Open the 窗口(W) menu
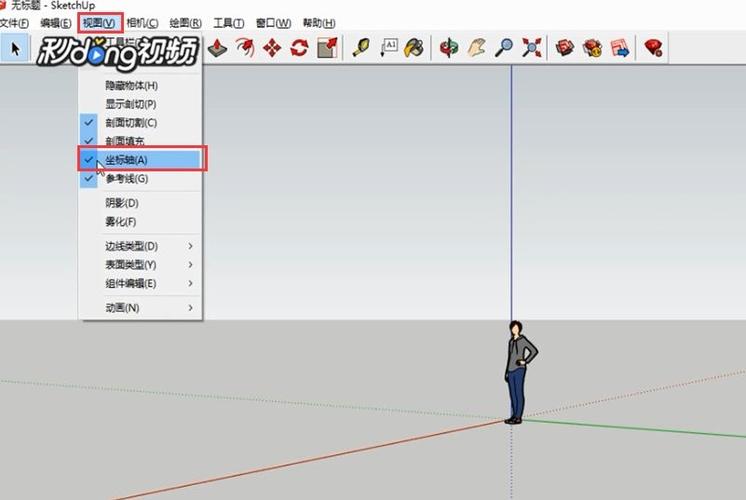 point(273,23)
